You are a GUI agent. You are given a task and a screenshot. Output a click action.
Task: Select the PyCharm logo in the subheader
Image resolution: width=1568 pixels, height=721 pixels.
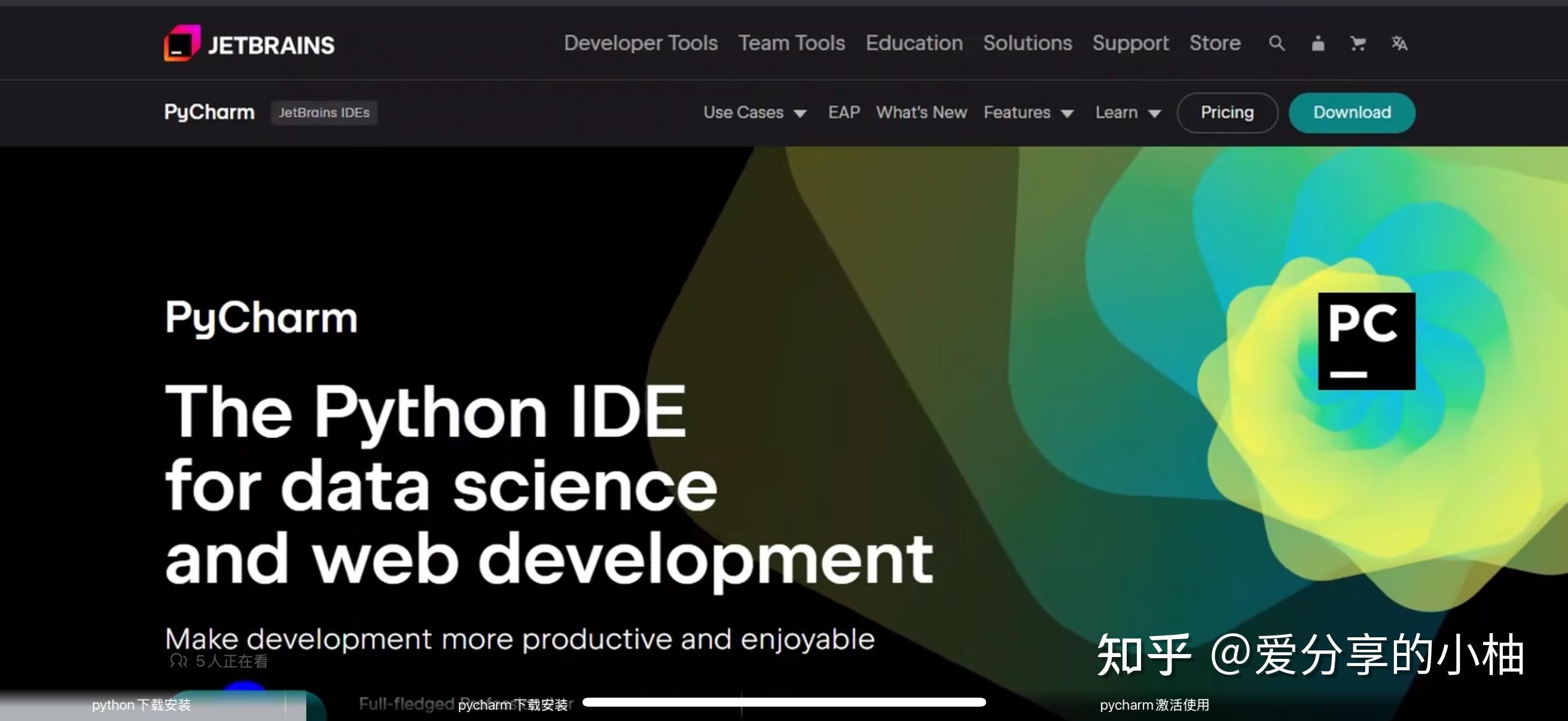pyautogui.click(x=209, y=112)
